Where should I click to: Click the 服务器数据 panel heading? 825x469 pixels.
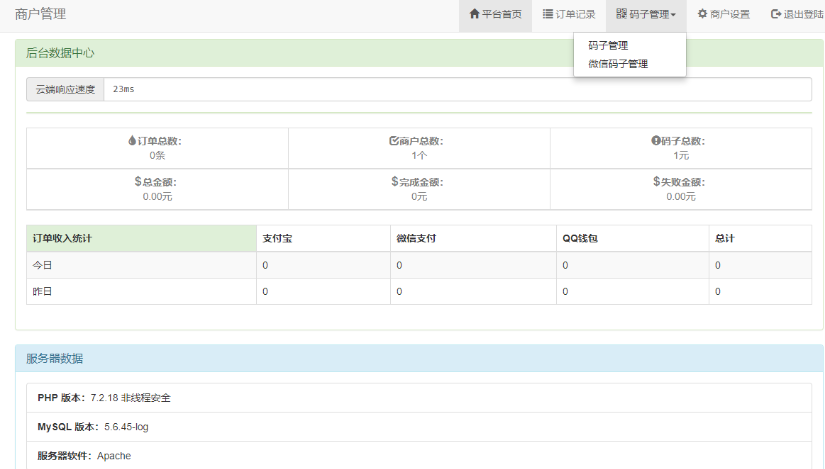coord(55,358)
